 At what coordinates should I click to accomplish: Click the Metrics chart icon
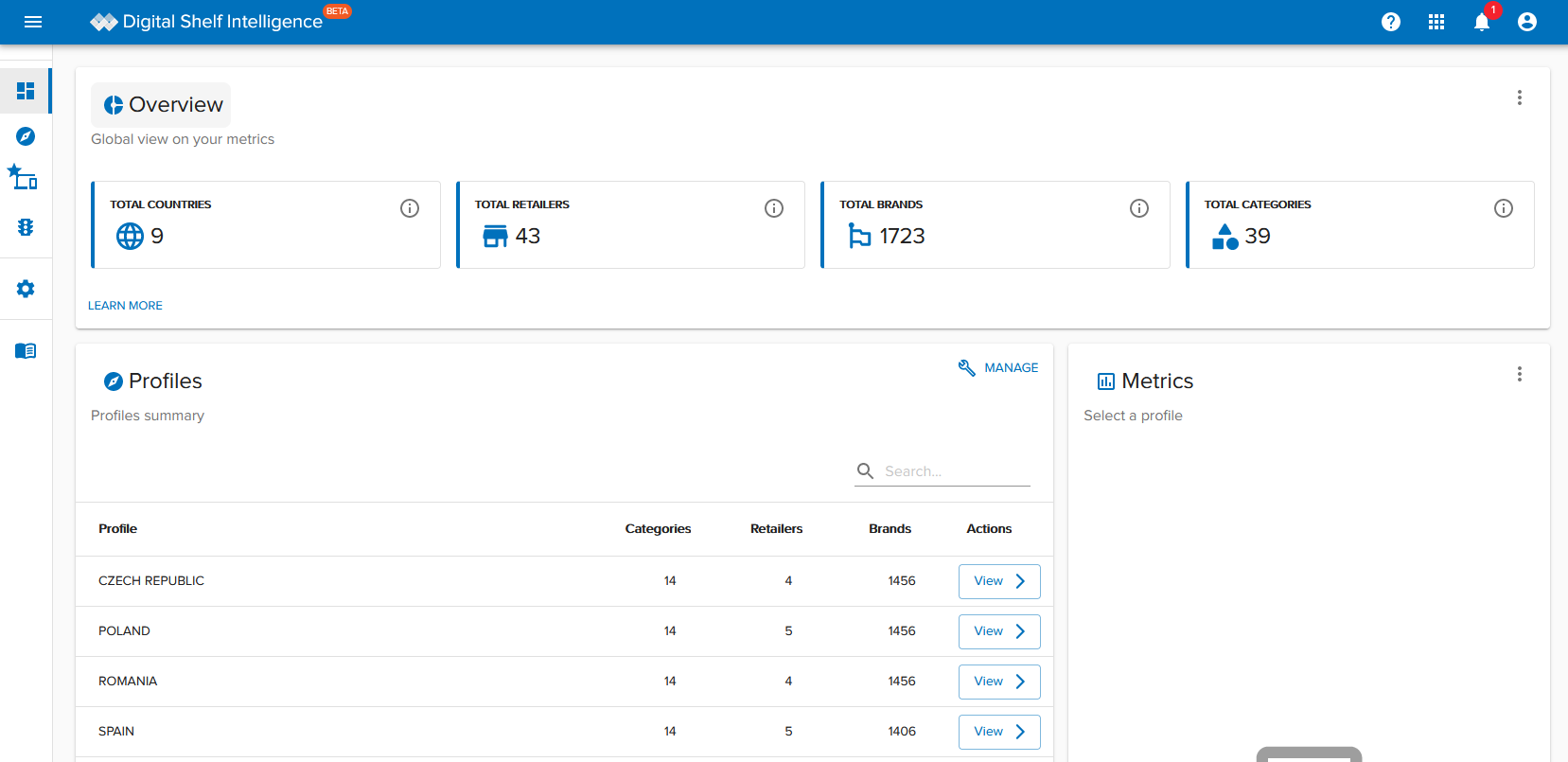coord(1105,381)
